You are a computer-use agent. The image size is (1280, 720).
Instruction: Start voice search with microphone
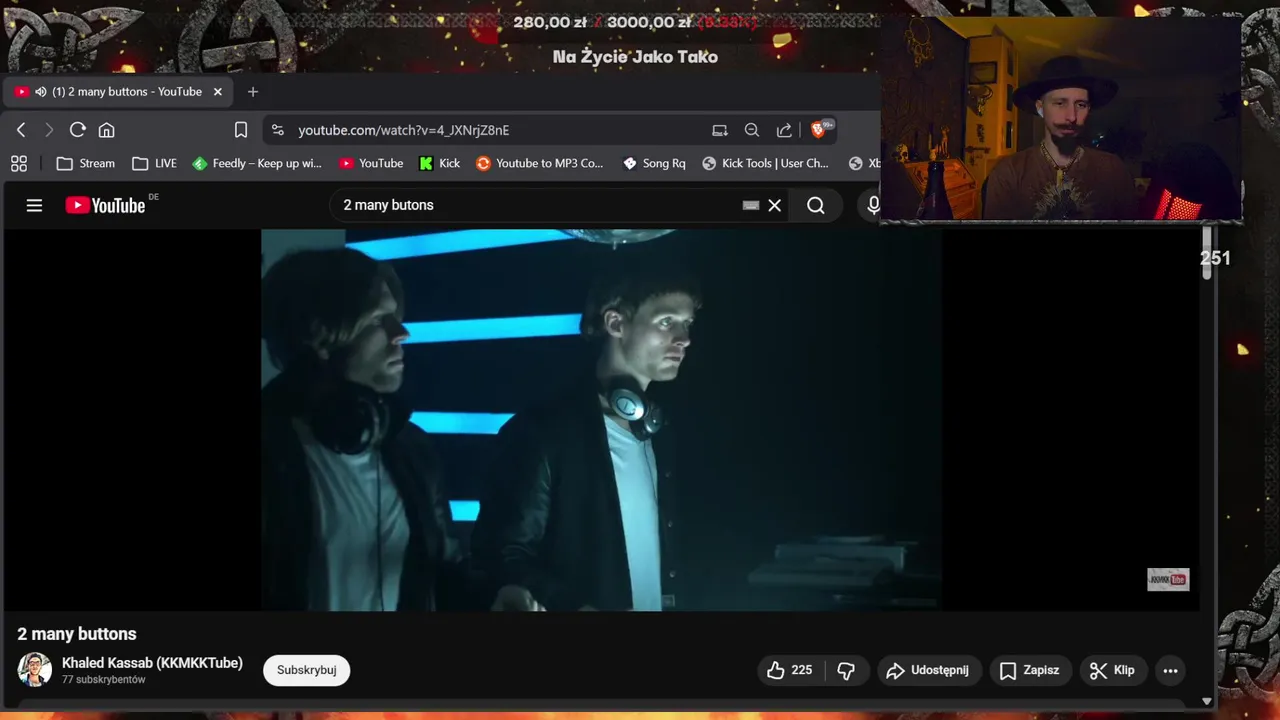click(873, 205)
